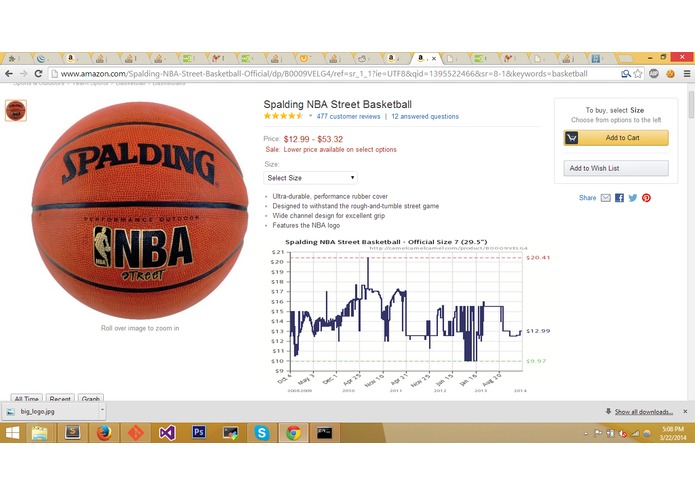This screenshot has width=695, height=494.
Task: Click the Recent graph tab
Action: click(60, 398)
